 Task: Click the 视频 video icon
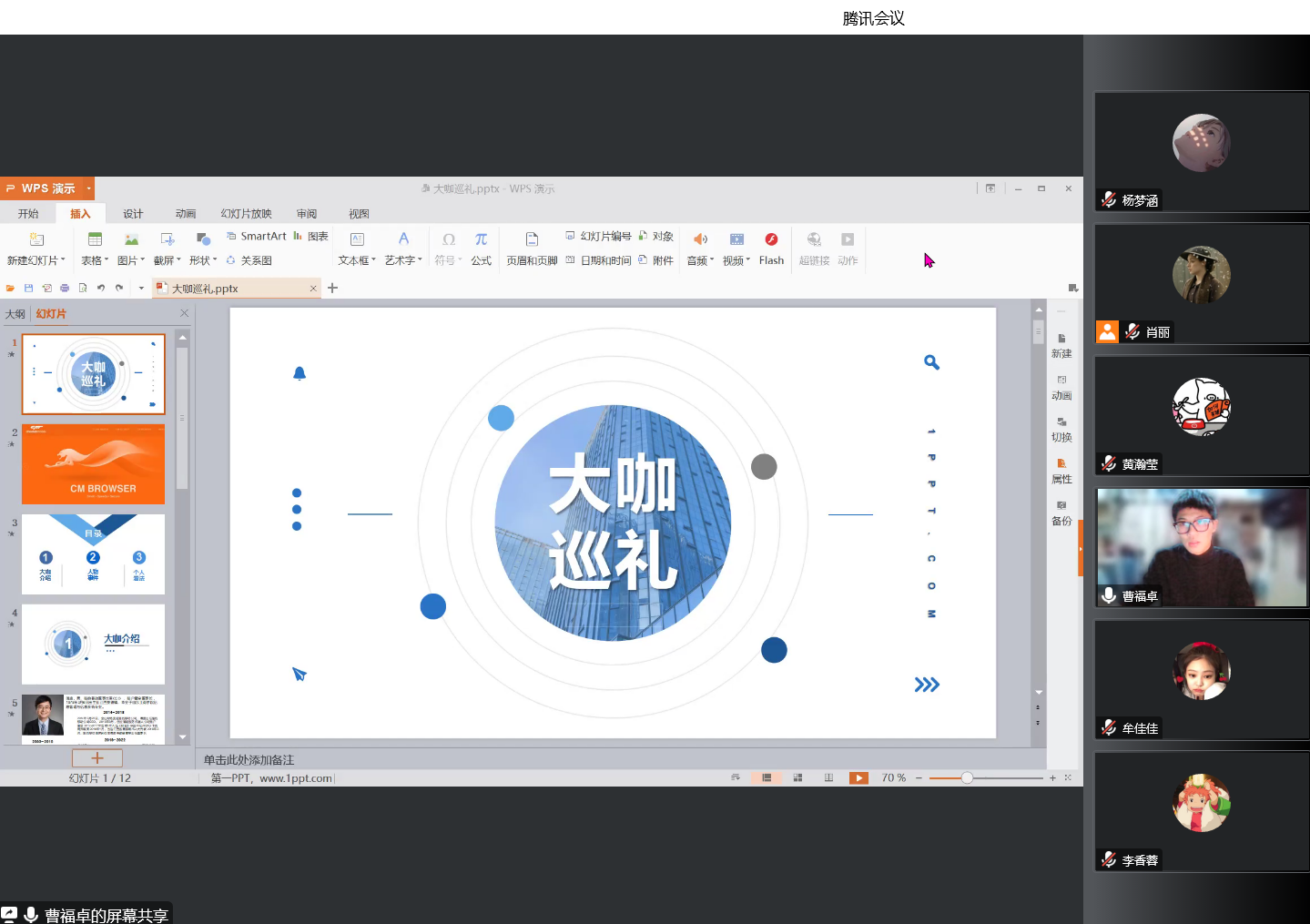coord(736,239)
